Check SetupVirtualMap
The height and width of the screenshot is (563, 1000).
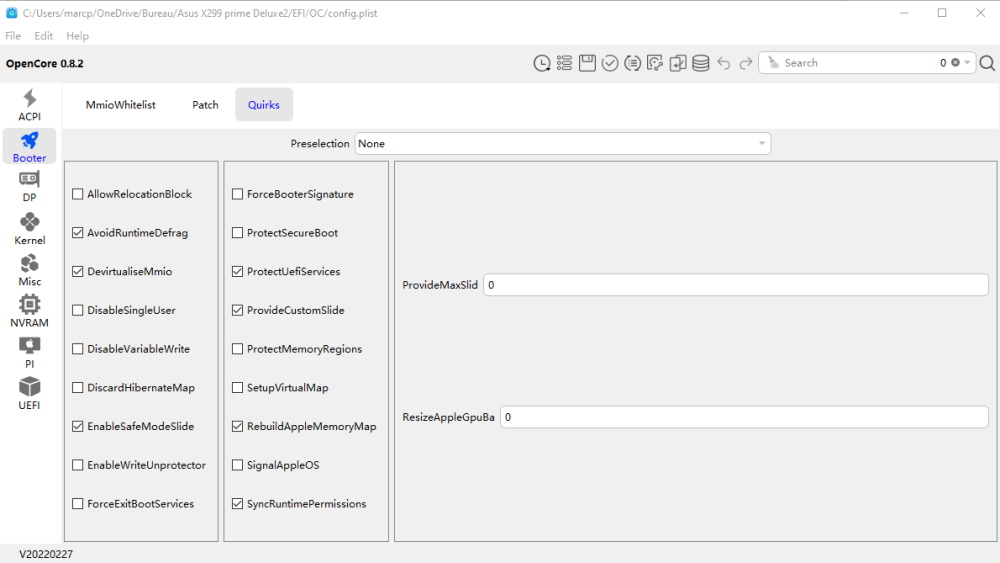click(238, 388)
